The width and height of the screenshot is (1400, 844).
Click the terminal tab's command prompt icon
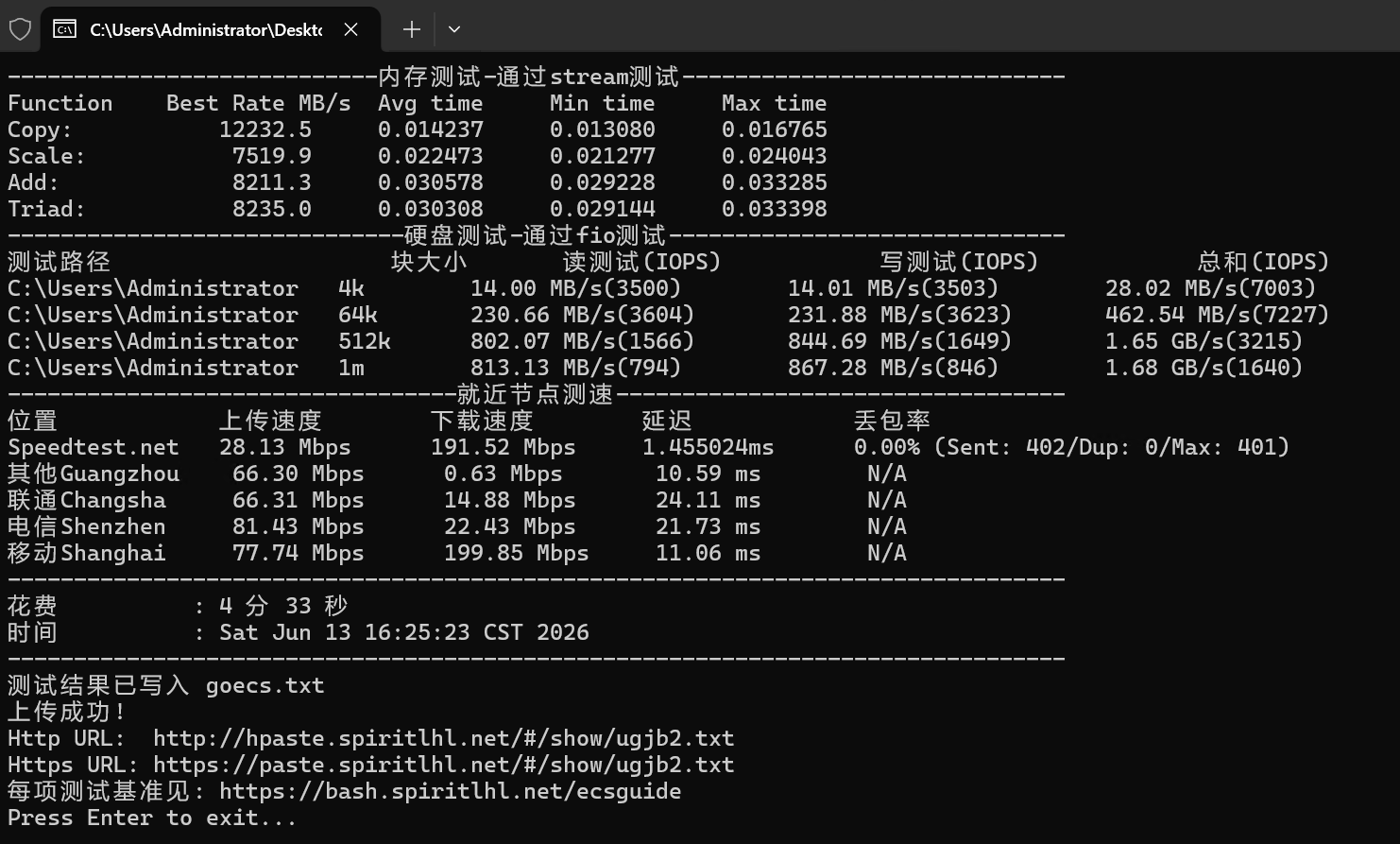coord(64,29)
